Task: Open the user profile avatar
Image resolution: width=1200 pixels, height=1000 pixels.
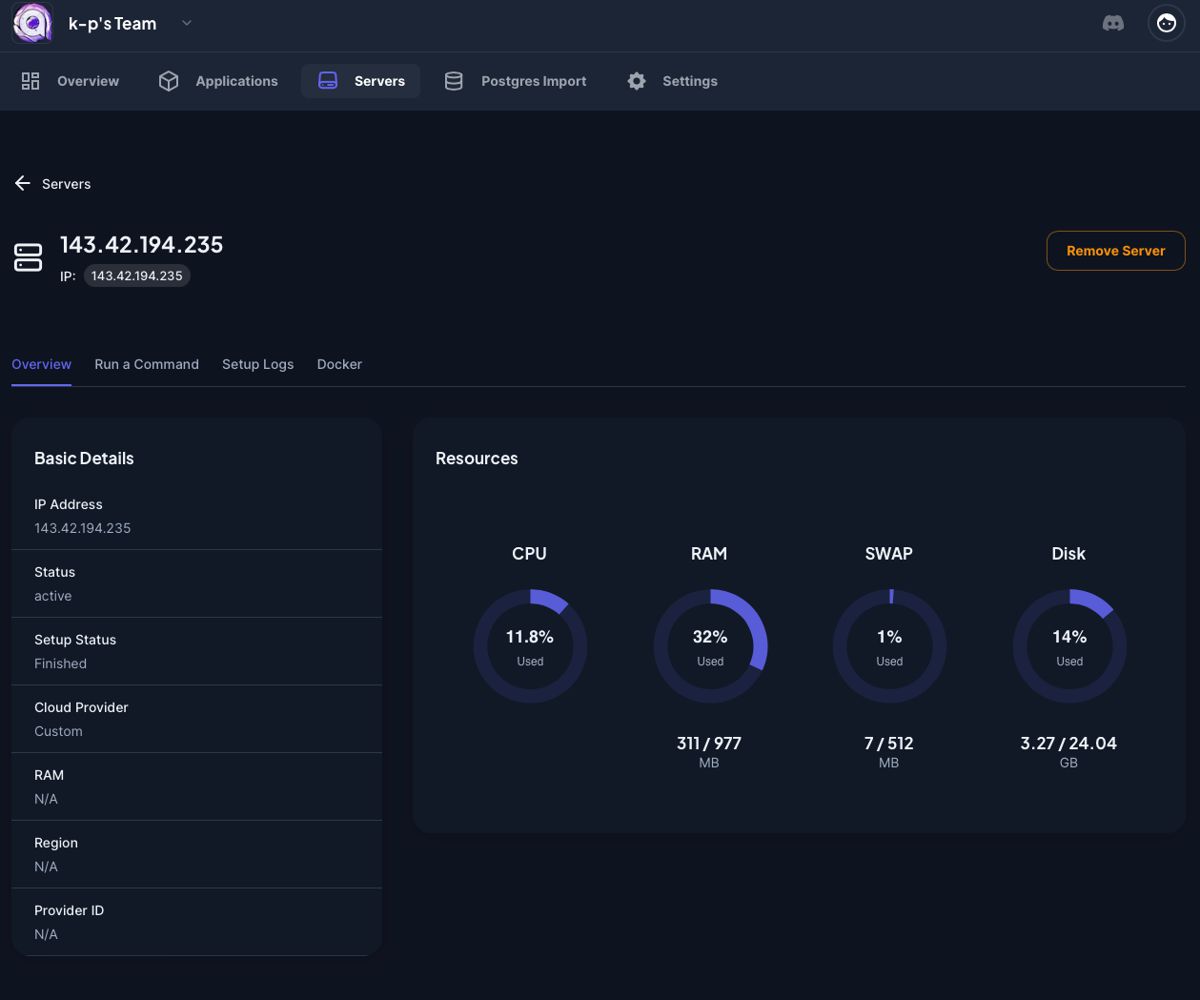Action: [1166, 23]
